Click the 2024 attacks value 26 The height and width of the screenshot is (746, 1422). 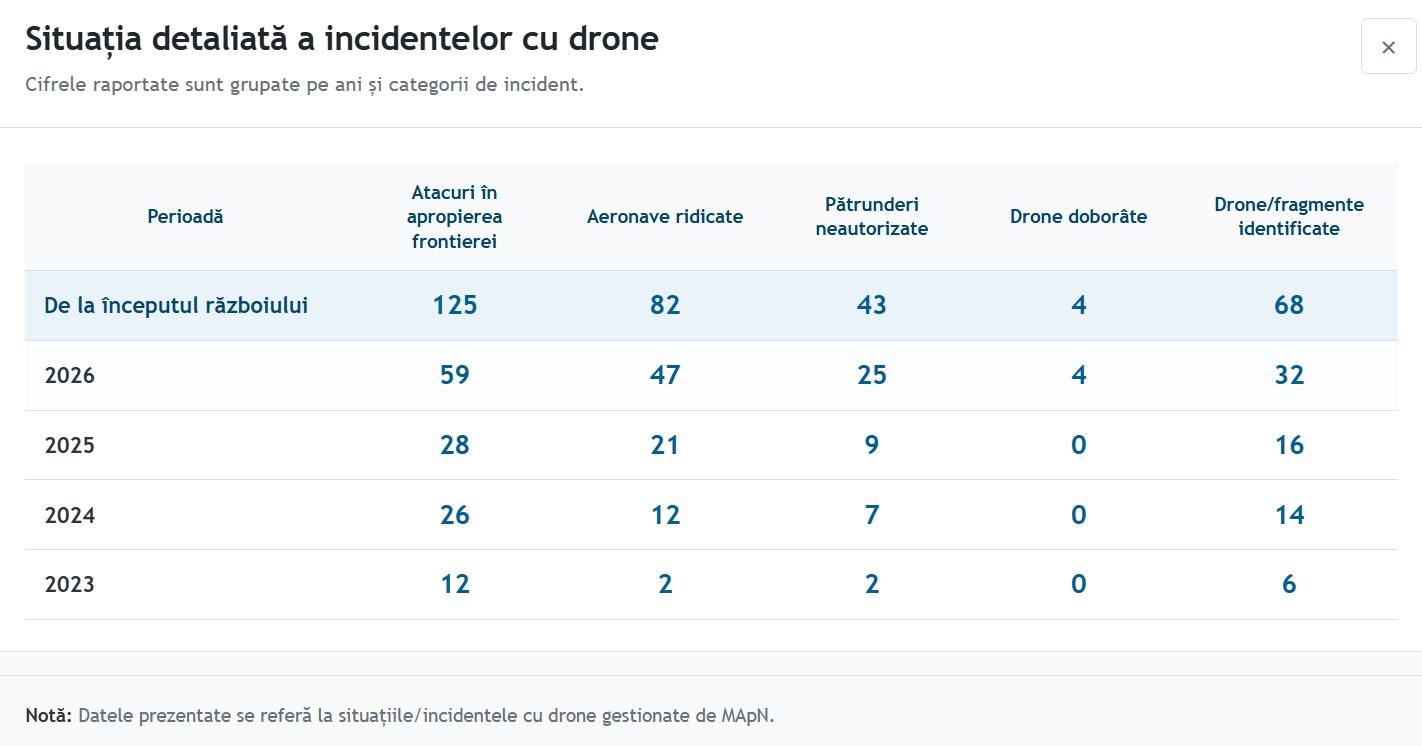(455, 515)
